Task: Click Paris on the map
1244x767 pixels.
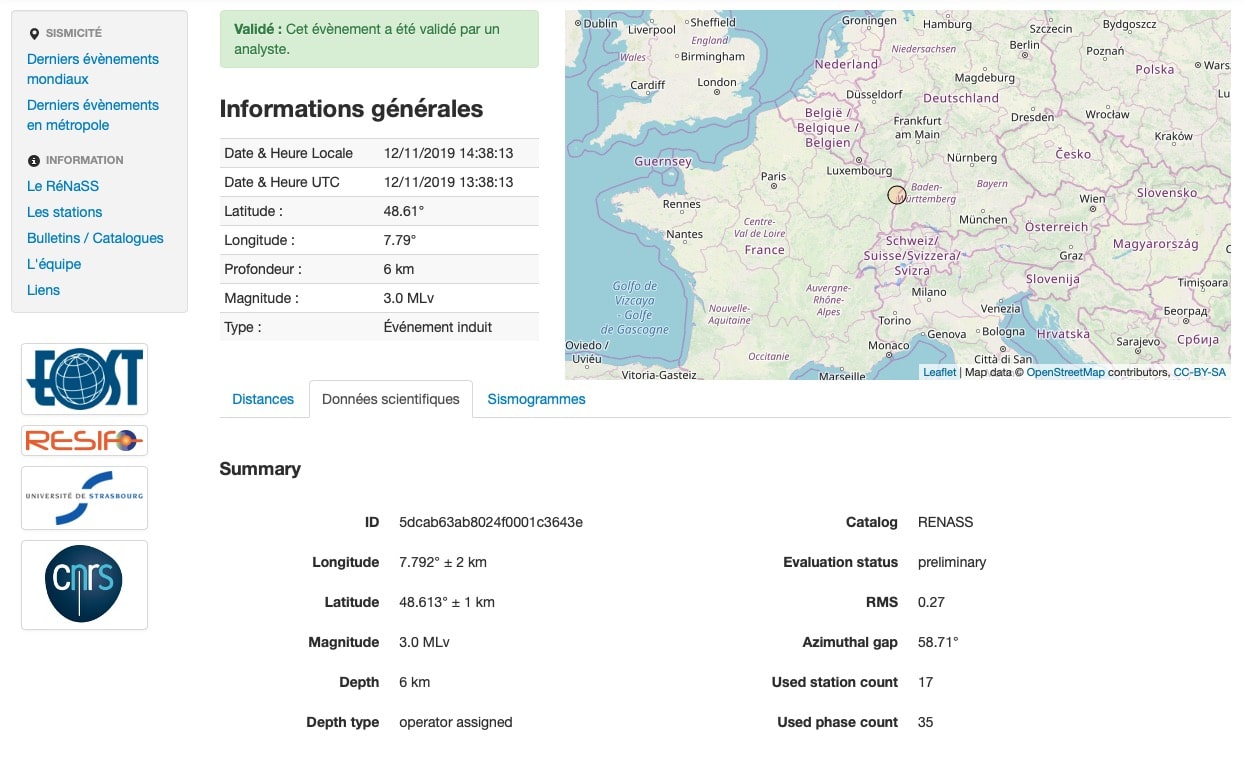Action: pyautogui.click(x=773, y=176)
